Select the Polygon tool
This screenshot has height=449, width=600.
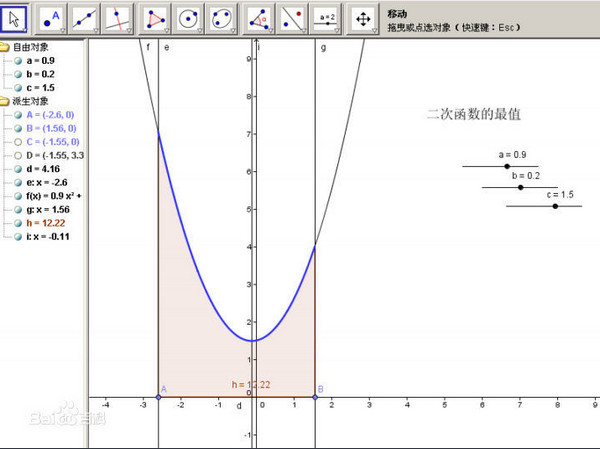point(154,18)
